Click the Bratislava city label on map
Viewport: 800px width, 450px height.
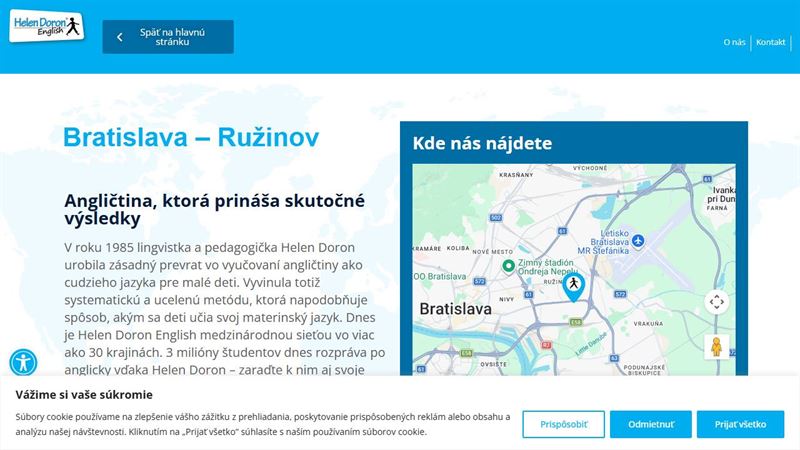point(455,309)
